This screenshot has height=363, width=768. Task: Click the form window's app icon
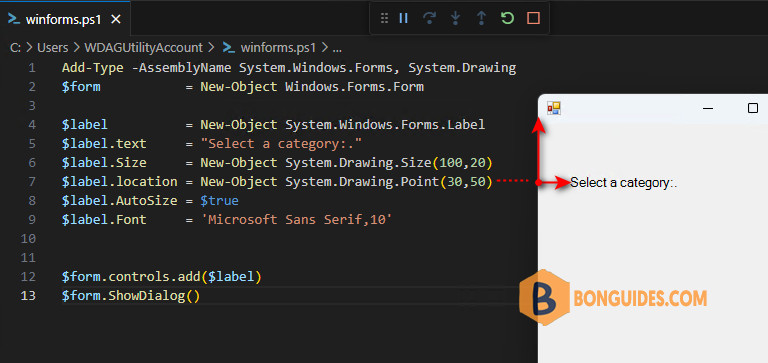pos(554,108)
